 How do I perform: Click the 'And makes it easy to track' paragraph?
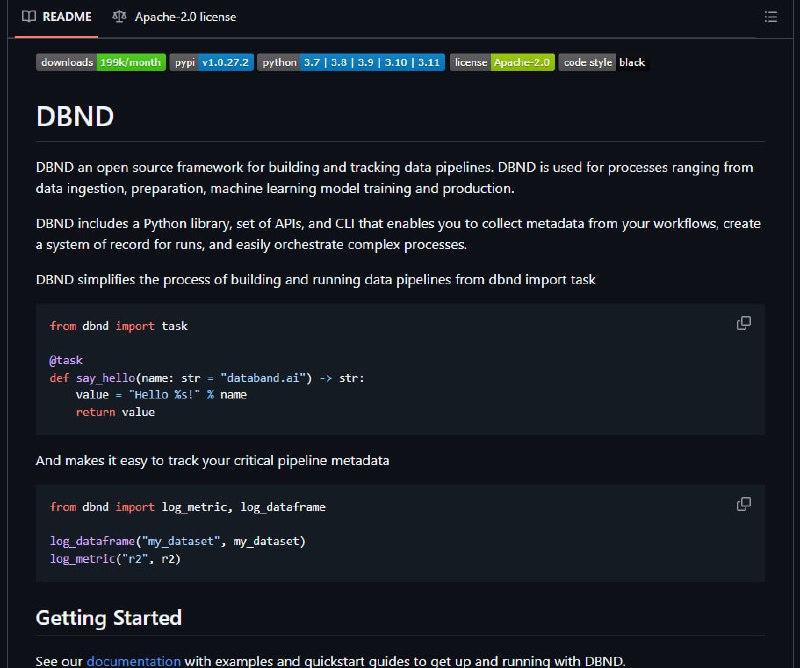click(x=212, y=461)
